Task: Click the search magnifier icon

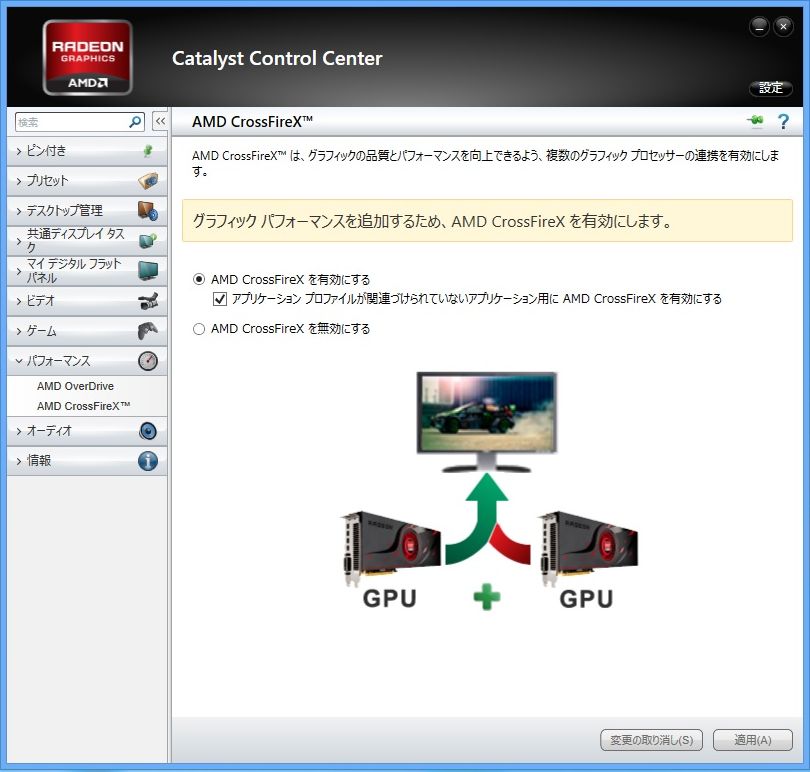Action: (135, 122)
